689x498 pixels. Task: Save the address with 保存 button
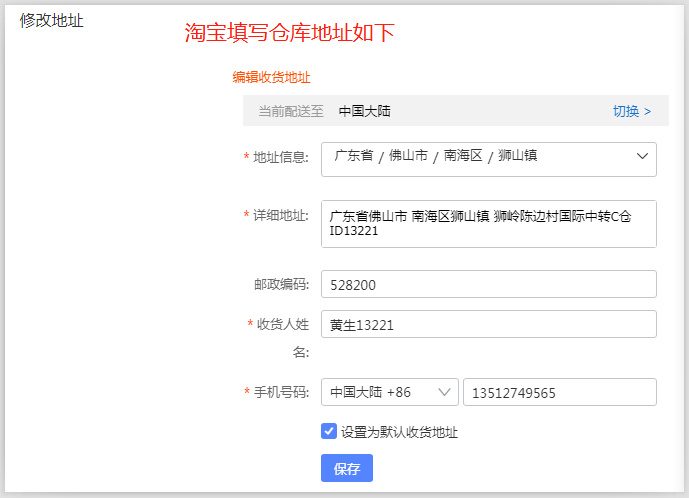click(x=347, y=468)
